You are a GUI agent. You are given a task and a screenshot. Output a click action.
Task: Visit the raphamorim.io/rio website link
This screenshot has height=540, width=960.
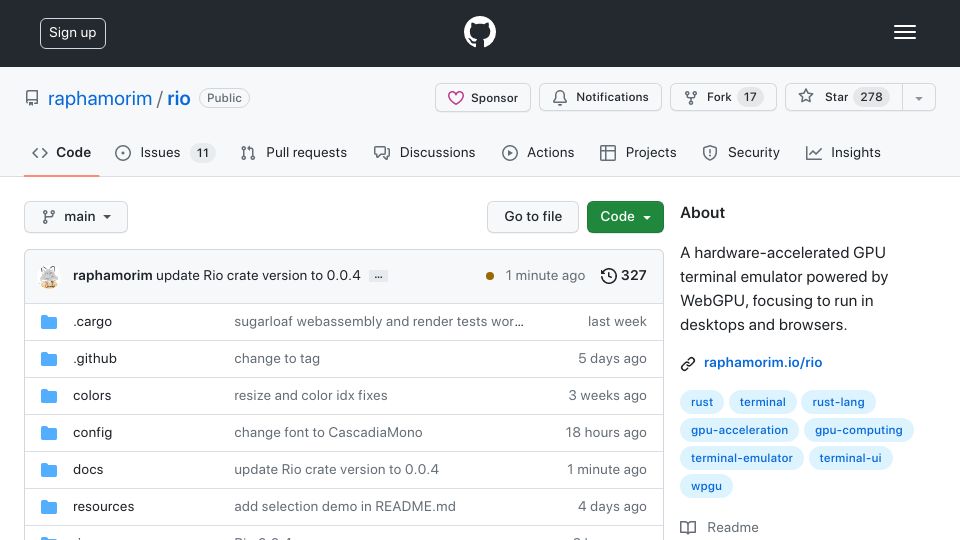[x=763, y=362]
